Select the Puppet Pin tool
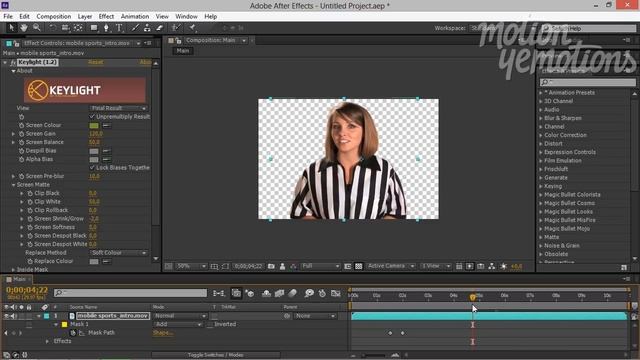The width and height of the screenshot is (640, 360). pyautogui.click(x=192, y=28)
